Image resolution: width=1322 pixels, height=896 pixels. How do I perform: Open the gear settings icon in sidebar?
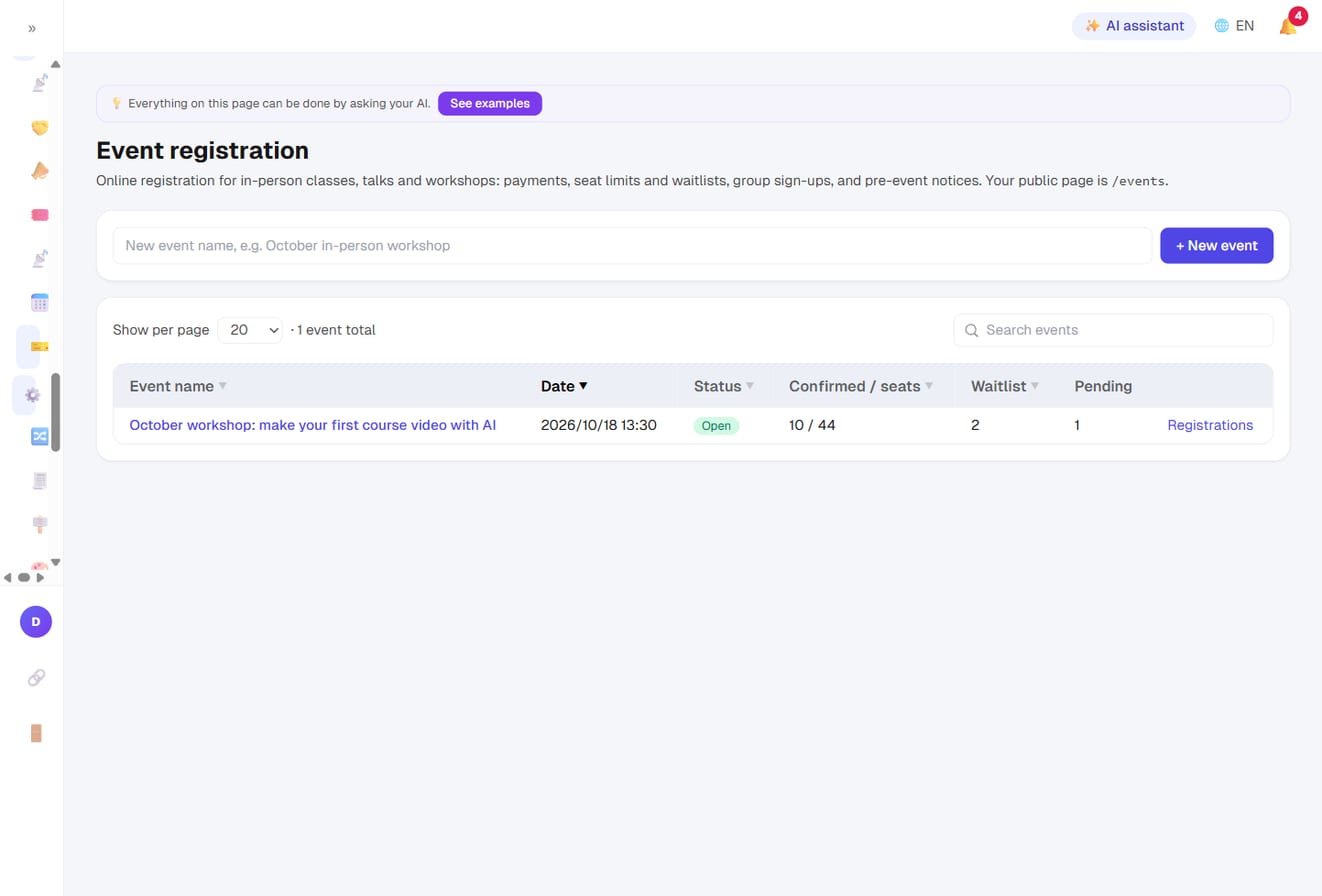(x=32, y=395)
